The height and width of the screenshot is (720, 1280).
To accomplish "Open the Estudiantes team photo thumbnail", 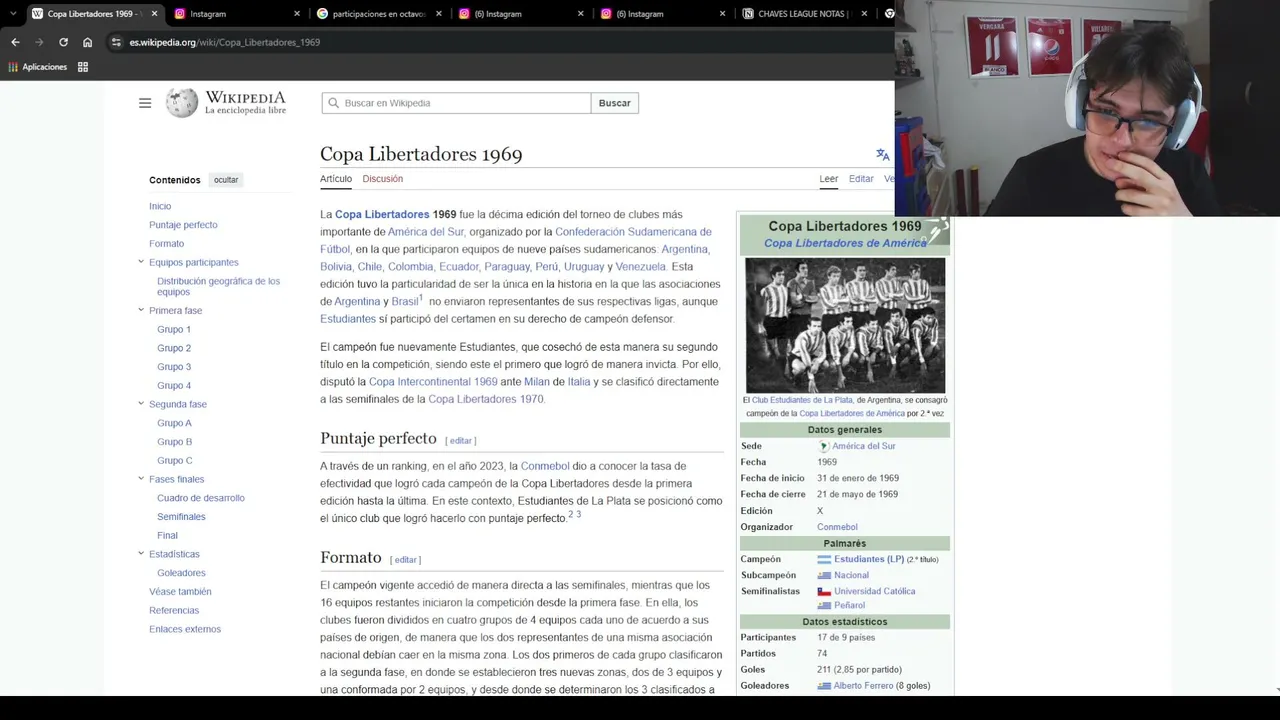I will [845, 325].
